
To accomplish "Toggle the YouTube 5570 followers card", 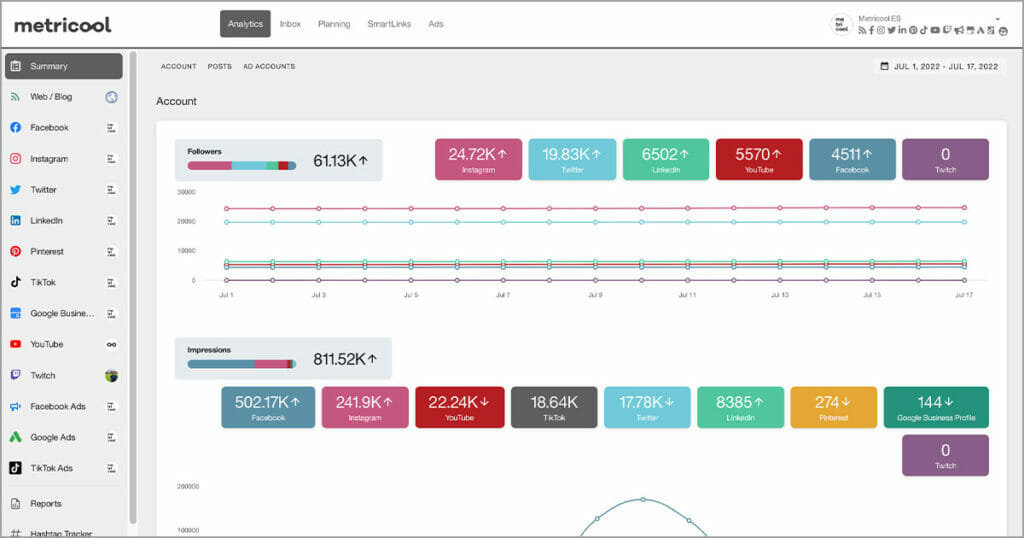I will pyautogui.click(x=759, y=159).
